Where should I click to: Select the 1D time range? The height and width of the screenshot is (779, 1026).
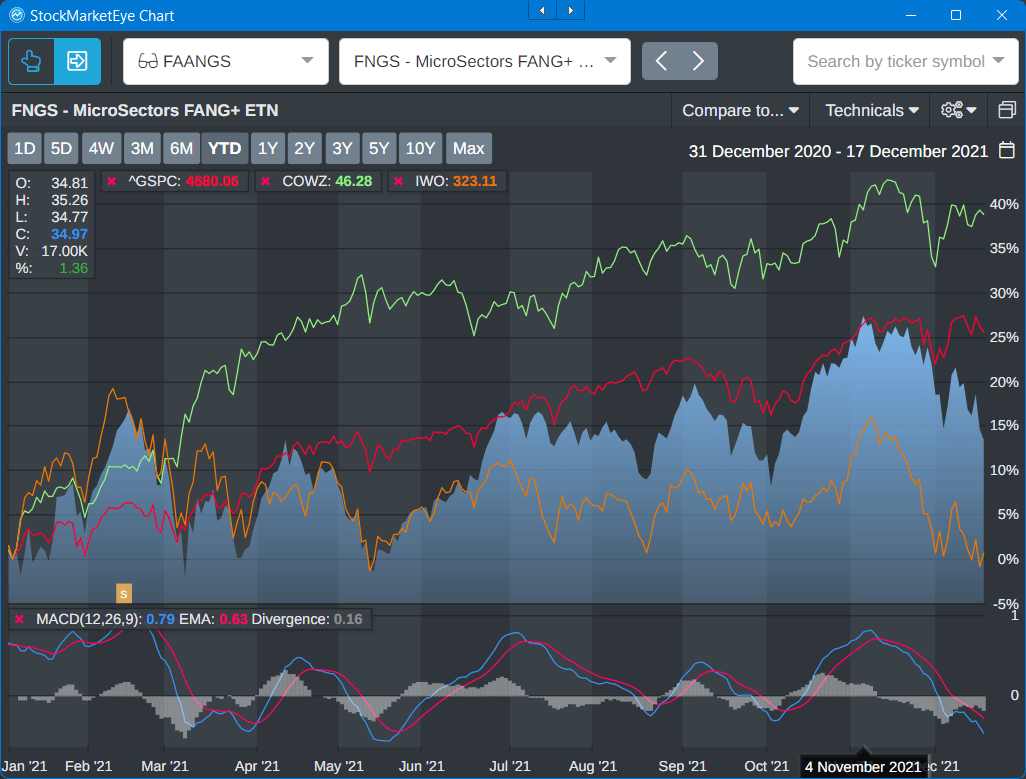pyautogui.click(x=25, y=148)
